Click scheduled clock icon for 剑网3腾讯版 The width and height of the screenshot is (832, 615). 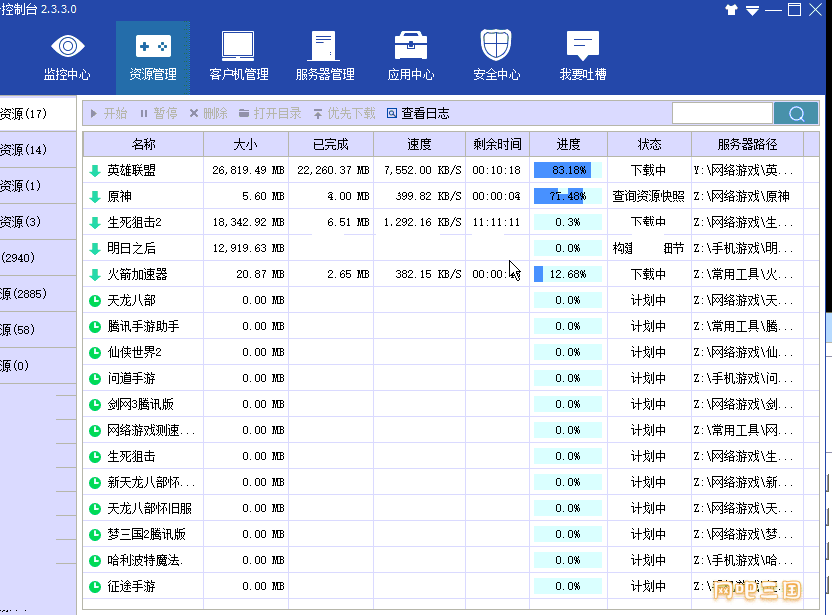95,405
